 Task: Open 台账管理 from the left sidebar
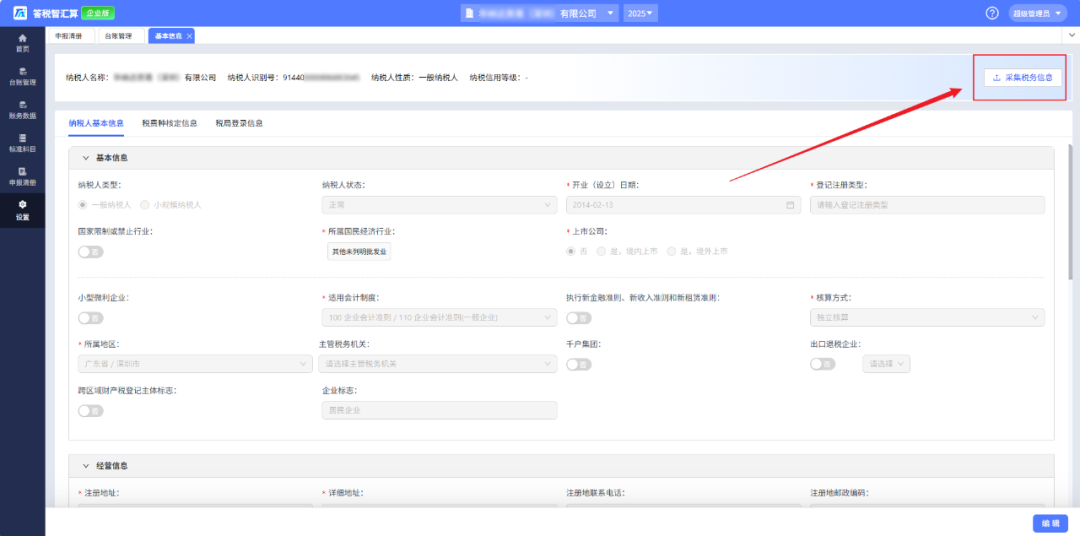pyautogui.click(x=22, y=76)
